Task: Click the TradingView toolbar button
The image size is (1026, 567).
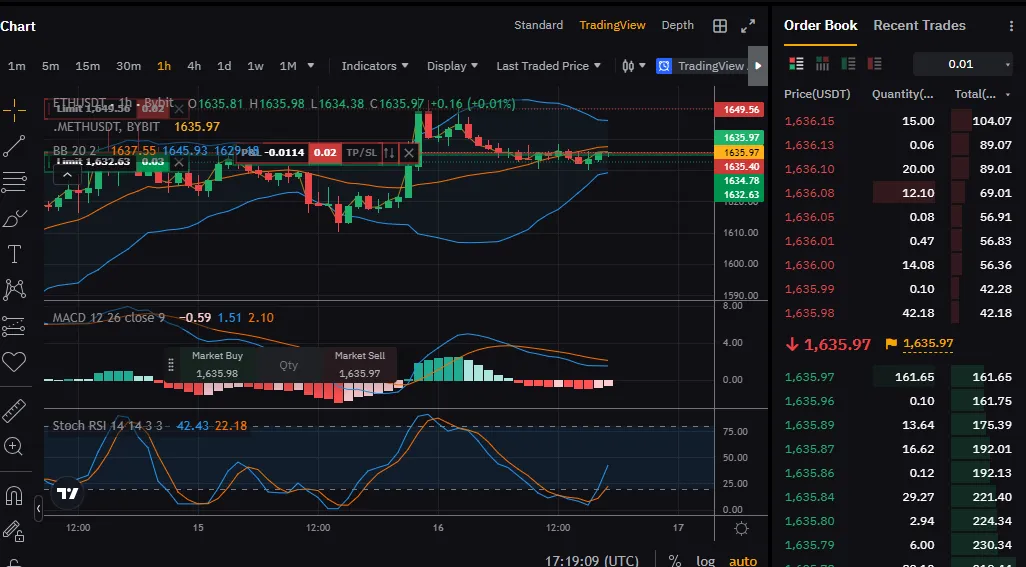Action: pyautogui.click(x=701, y=66)
